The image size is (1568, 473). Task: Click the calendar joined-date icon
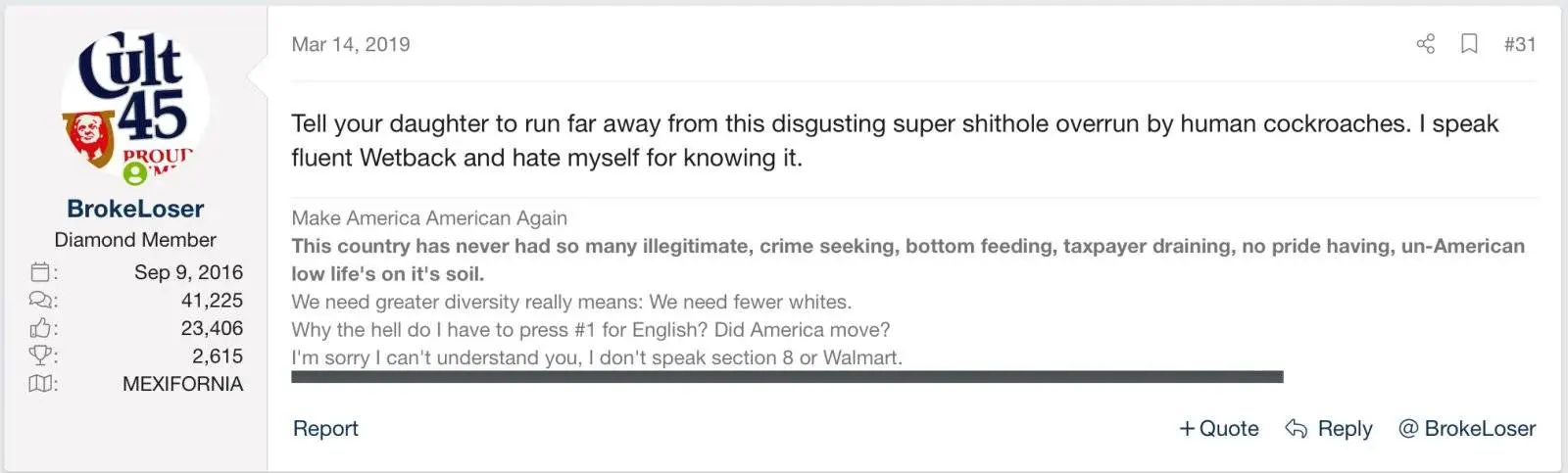tap(40, 272)
